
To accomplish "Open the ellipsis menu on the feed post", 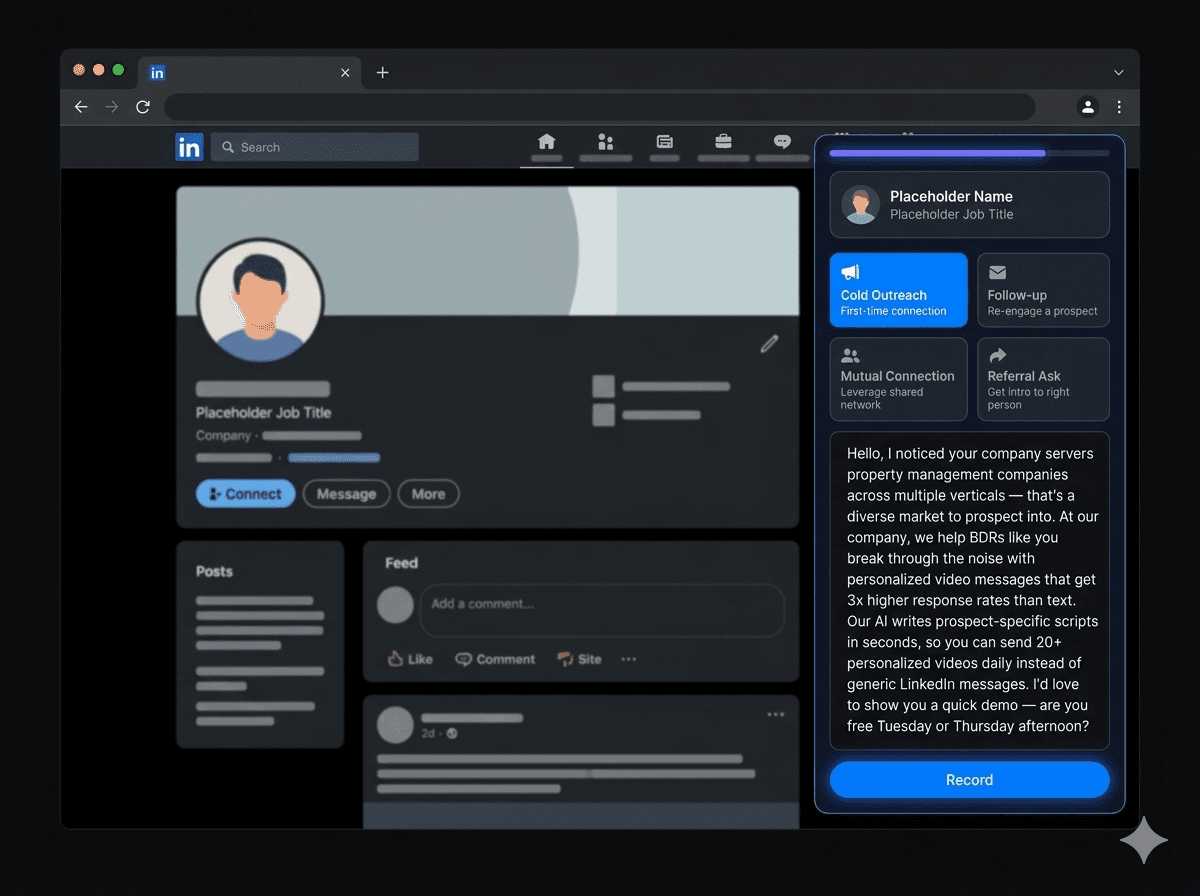I will click(777, 712).
